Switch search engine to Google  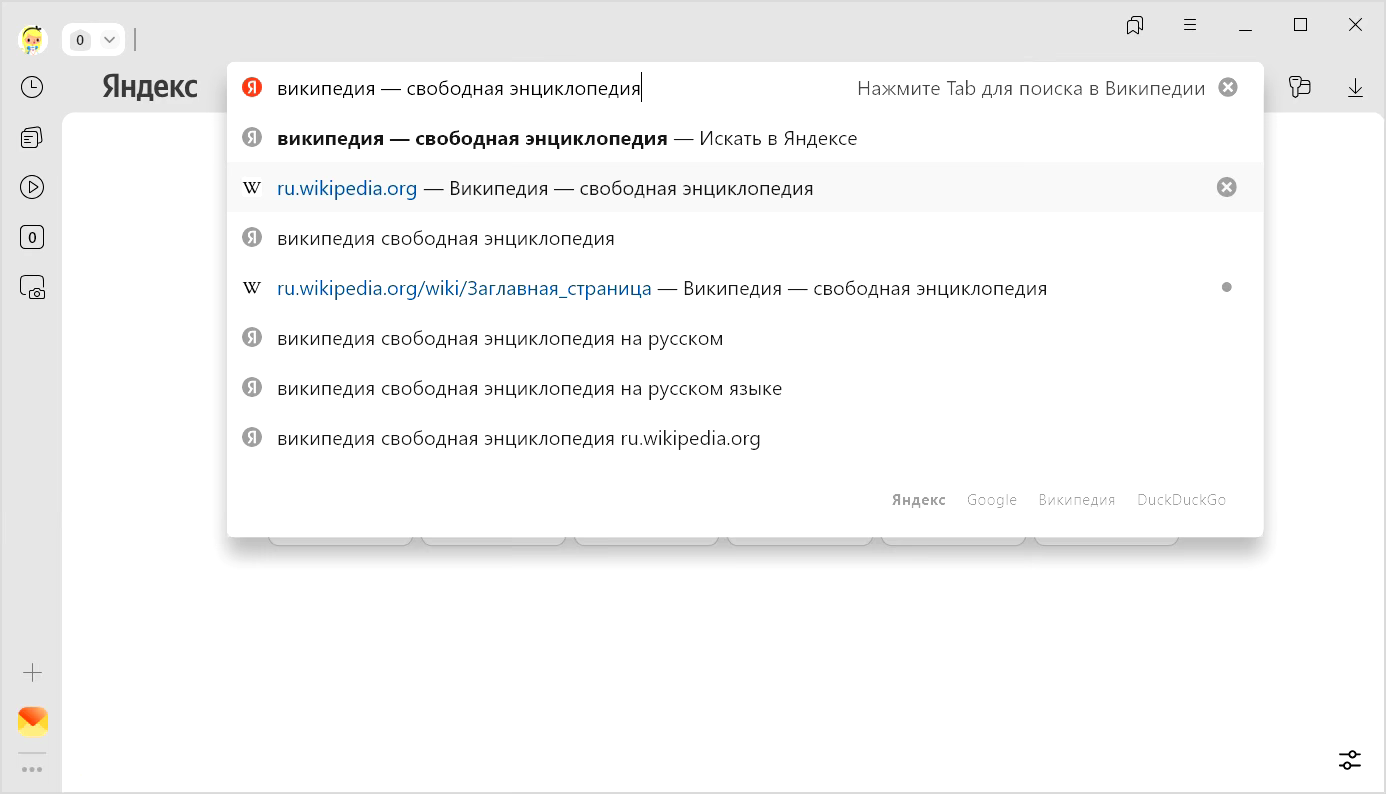(x=991, y=500)
